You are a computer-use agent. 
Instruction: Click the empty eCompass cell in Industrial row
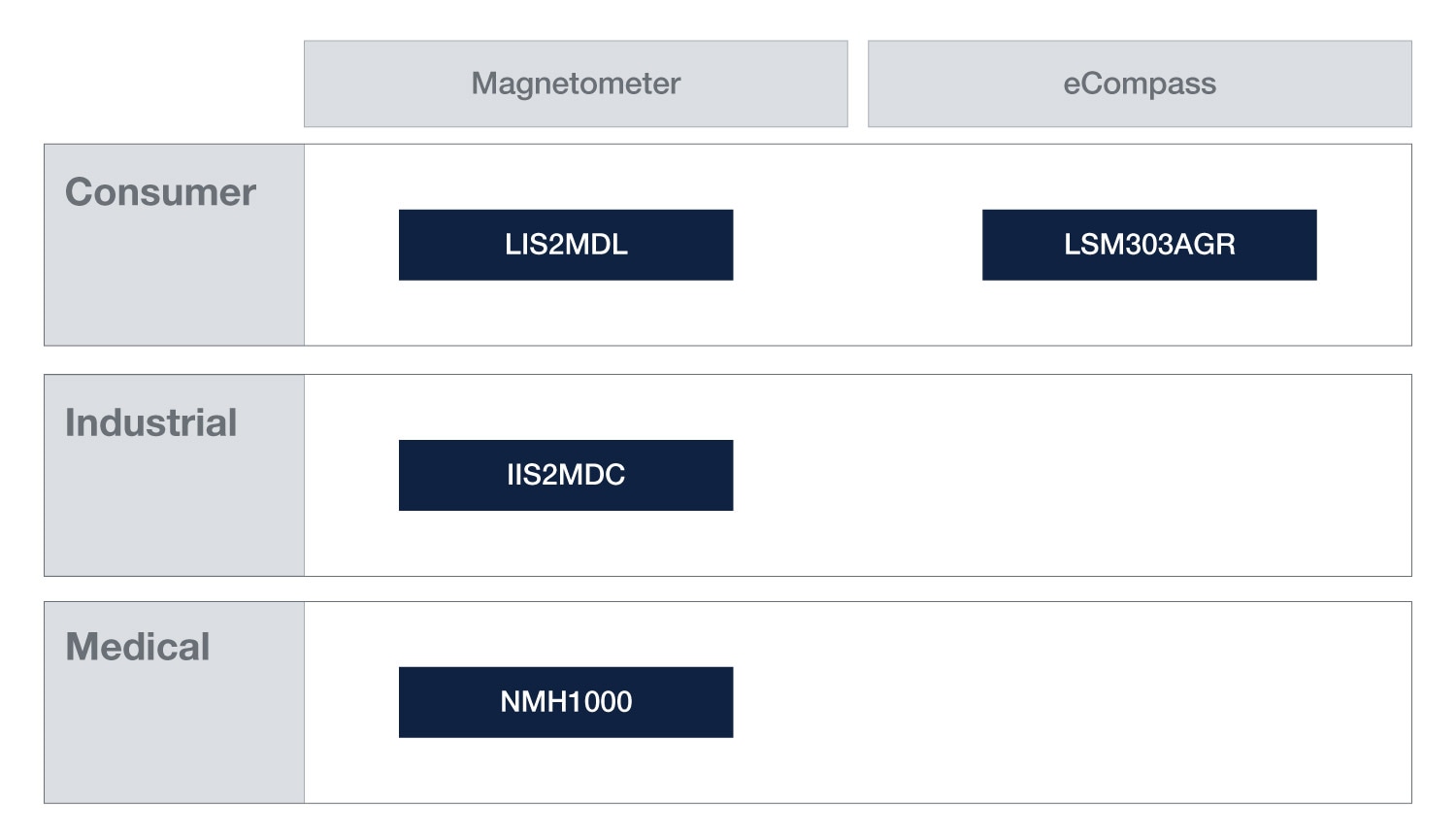tap(1140, 475)
